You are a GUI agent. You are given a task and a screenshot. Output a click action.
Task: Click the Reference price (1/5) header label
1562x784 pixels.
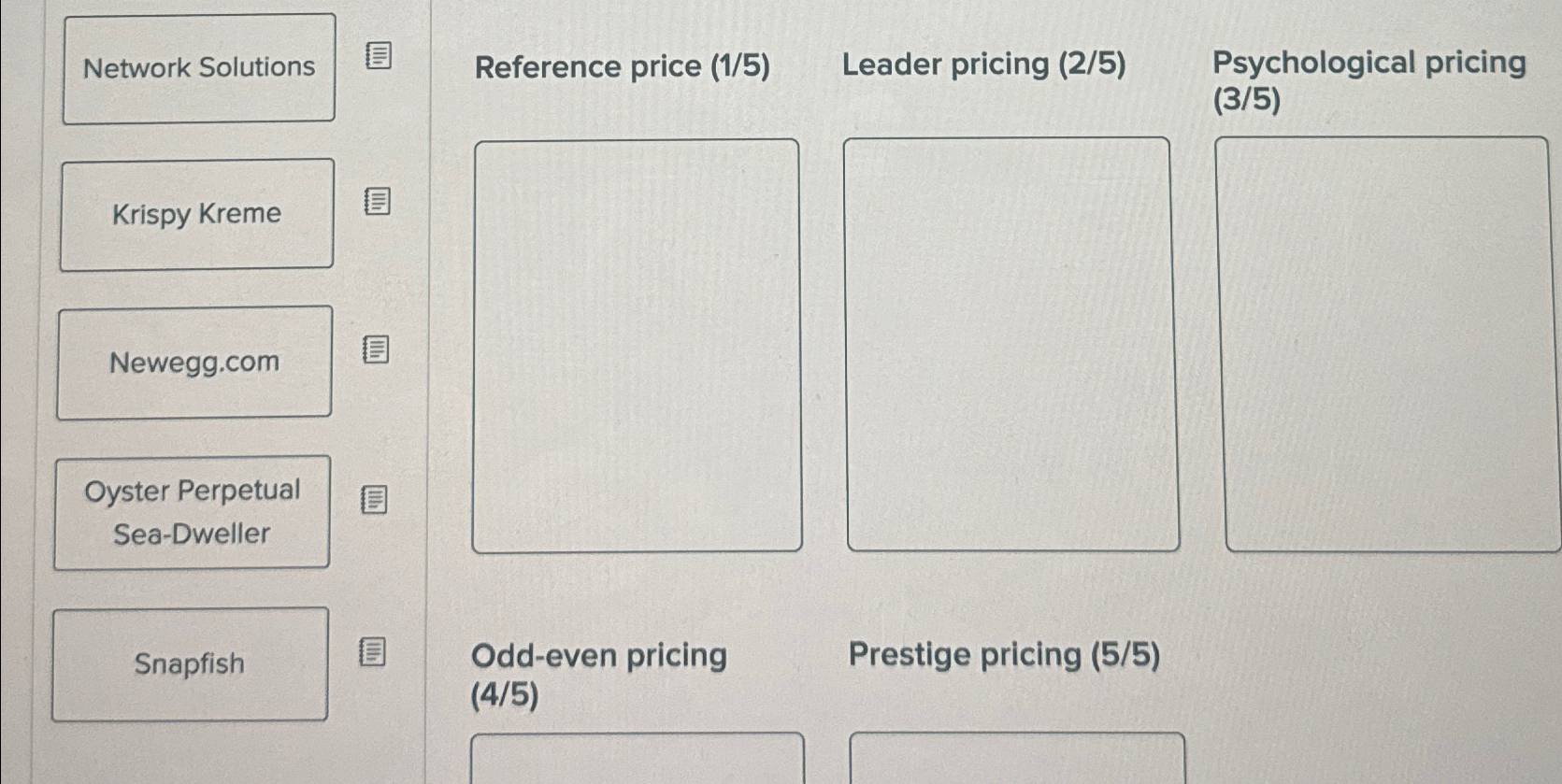tap(622, 65)
